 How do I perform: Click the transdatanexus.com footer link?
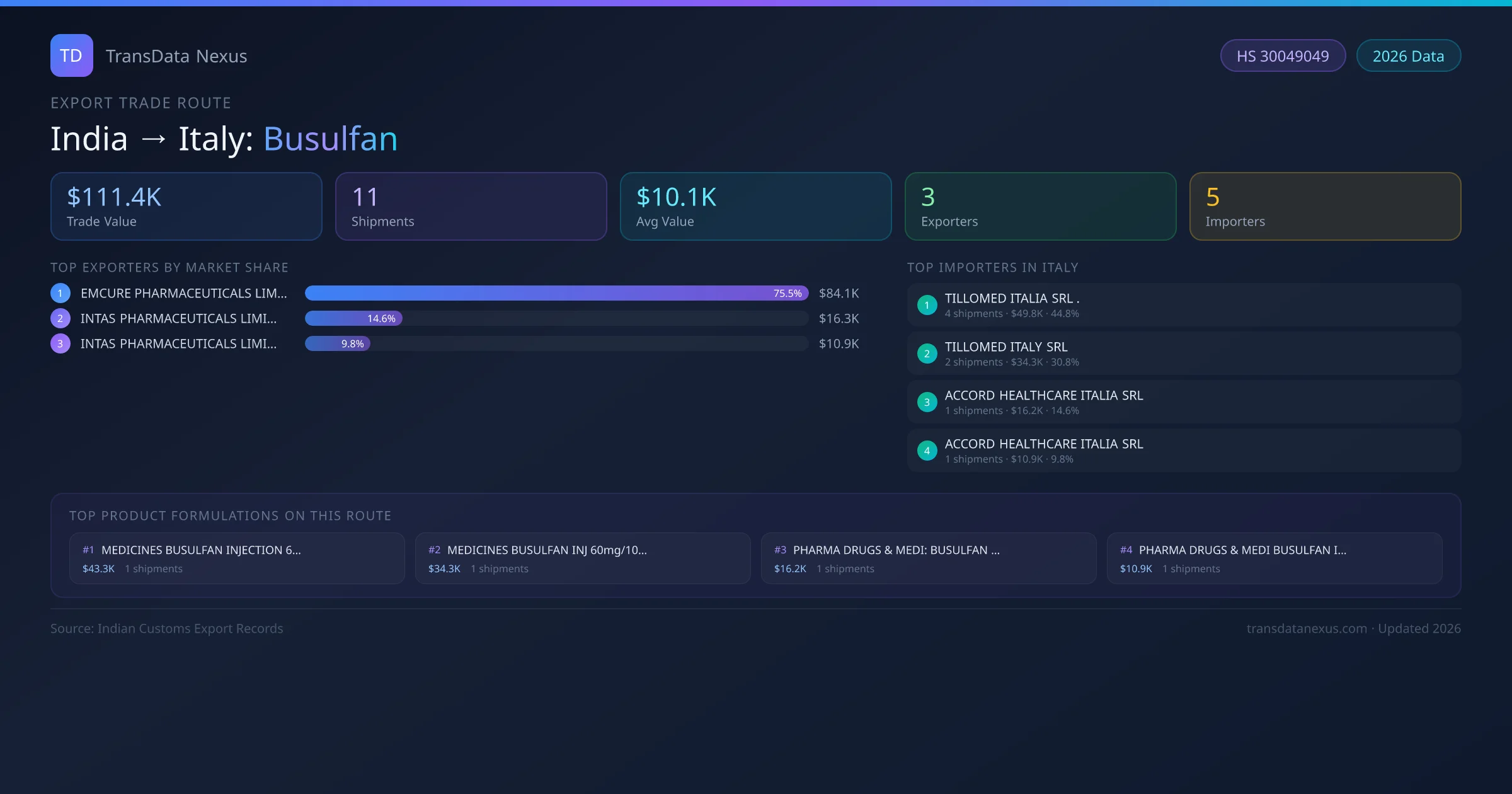(x=1306, y=628)
